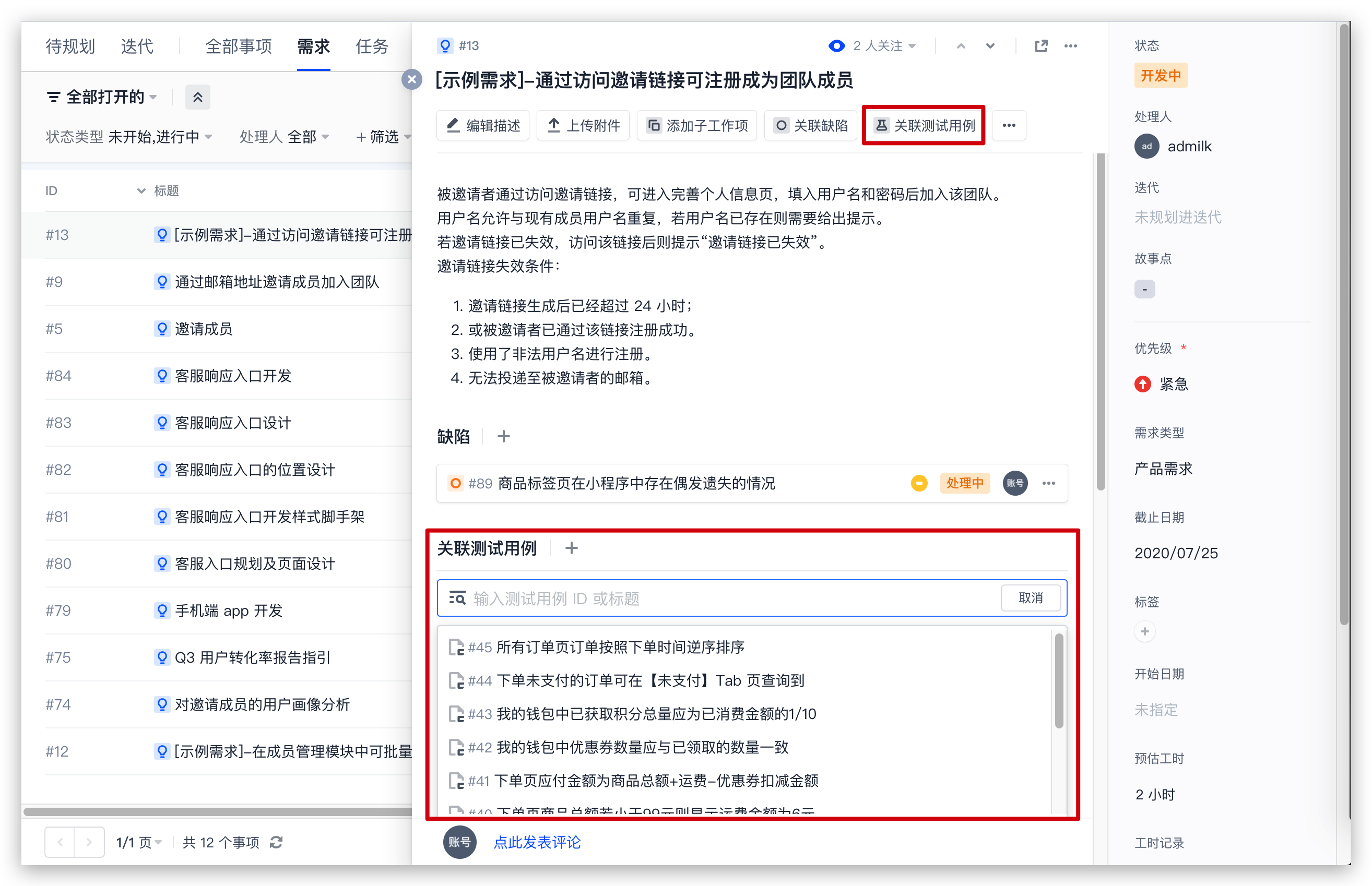Viewport: 1372px width, 886px height.
Task: Collapse filters with double-chevron button
Action: pos(198,97)
